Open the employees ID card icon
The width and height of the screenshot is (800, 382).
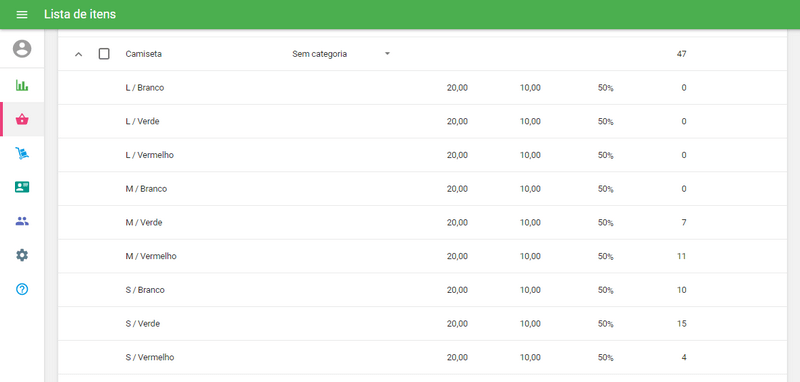tap(22, 187)
